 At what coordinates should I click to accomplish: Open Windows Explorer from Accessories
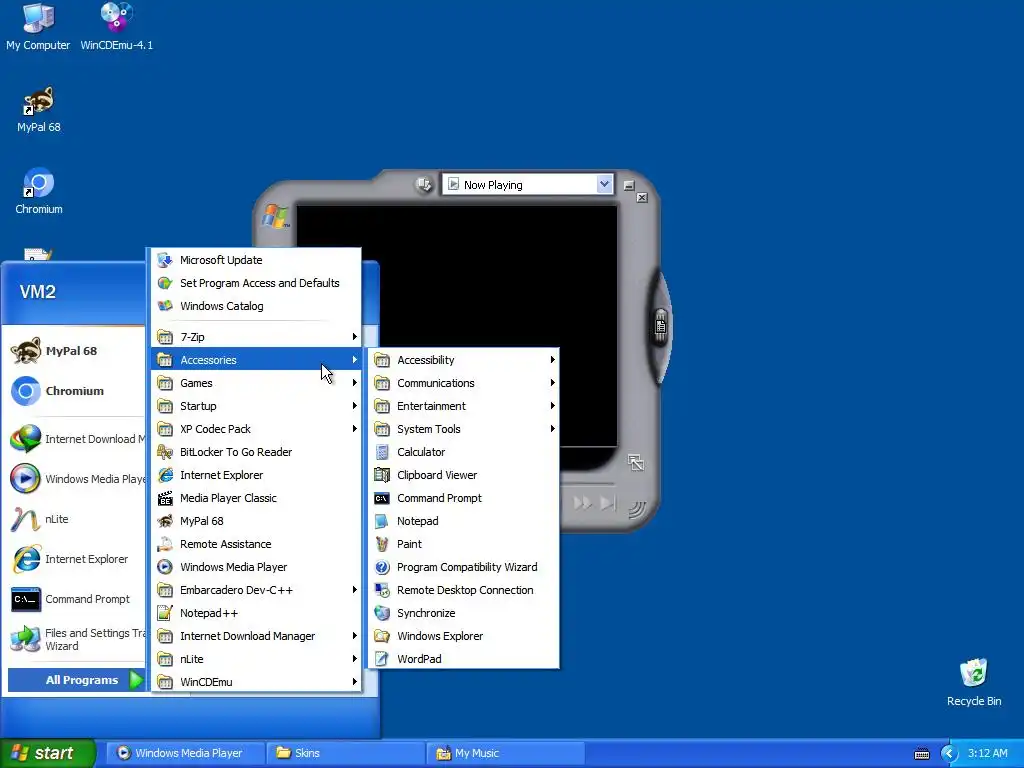tap(464, 636)
